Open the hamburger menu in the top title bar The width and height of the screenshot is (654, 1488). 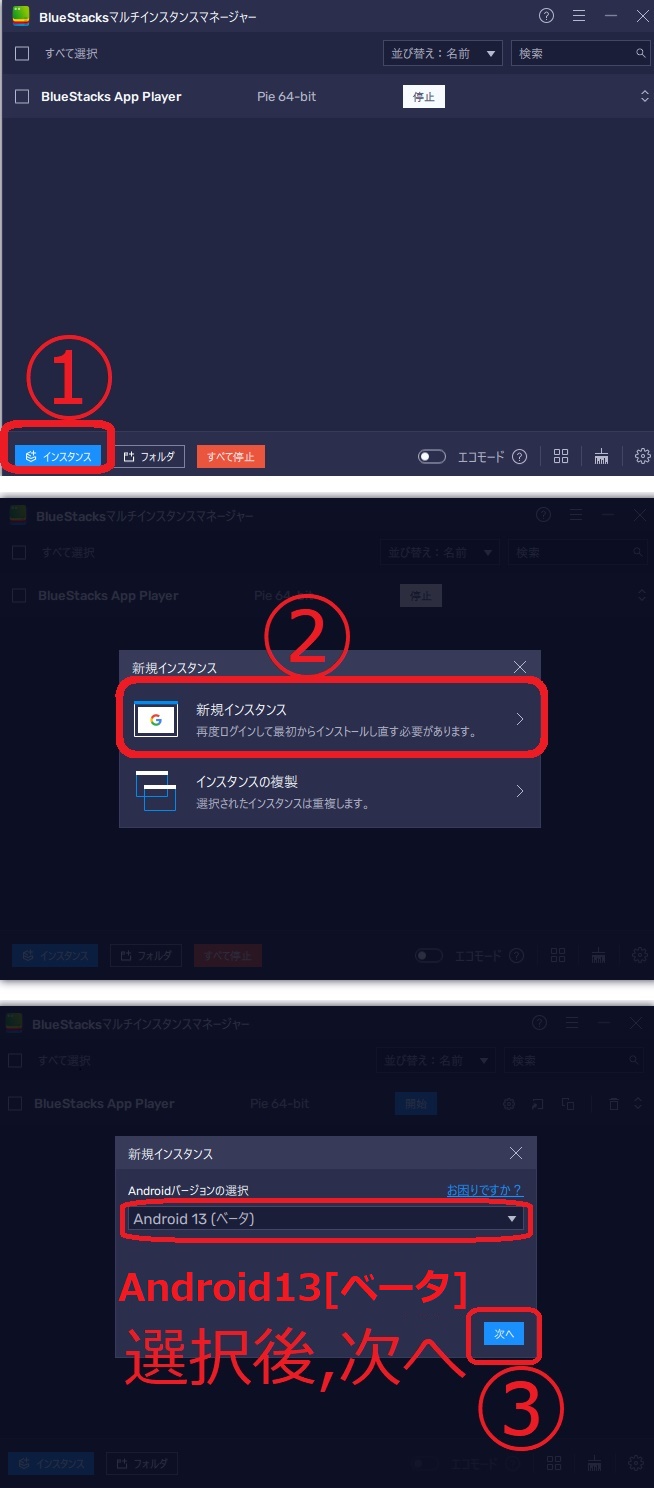[x=579, y=16]
